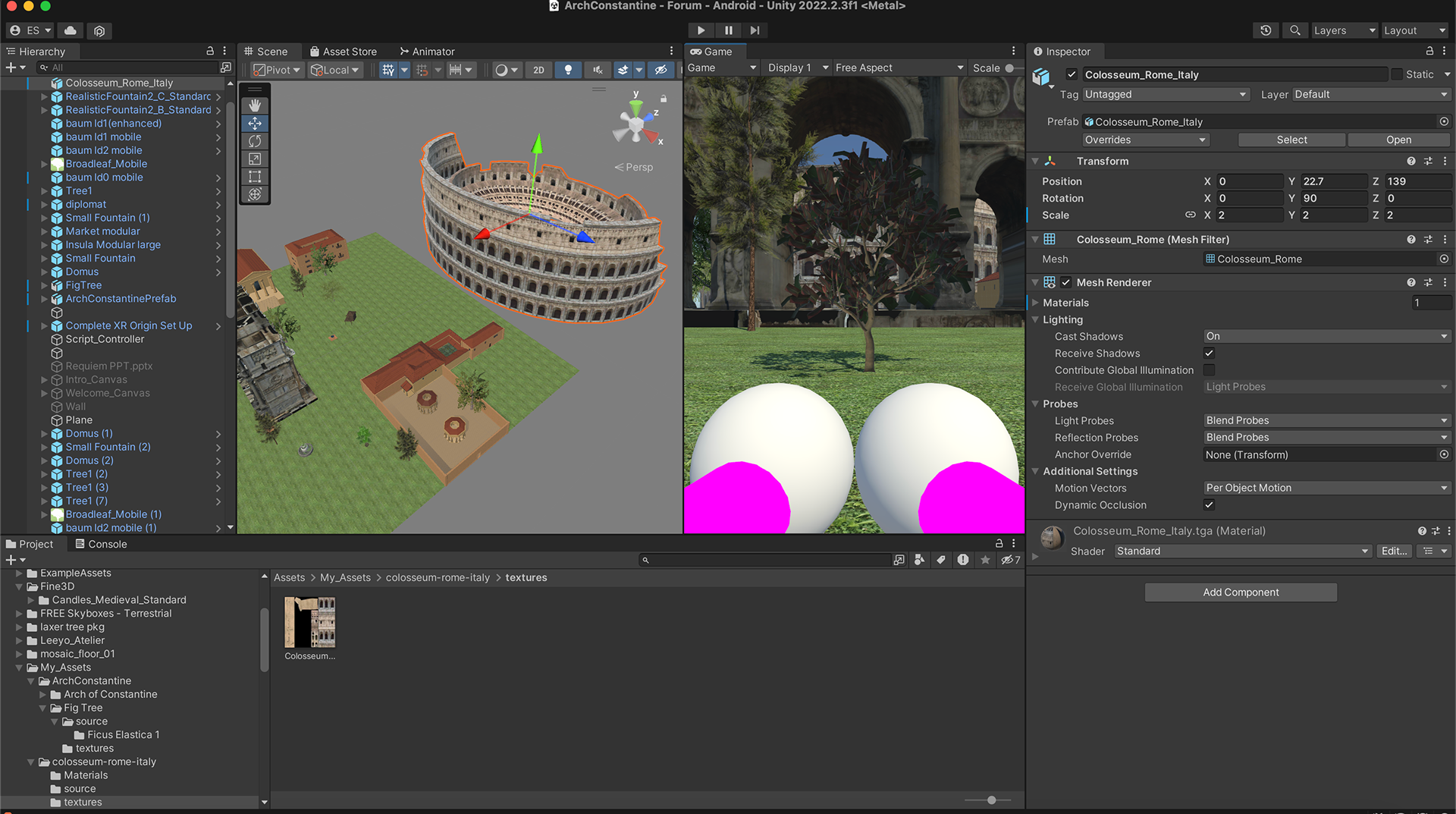
Task: Select the Rotate tool in Scene toolbar
Action: [x=255, y=141]
